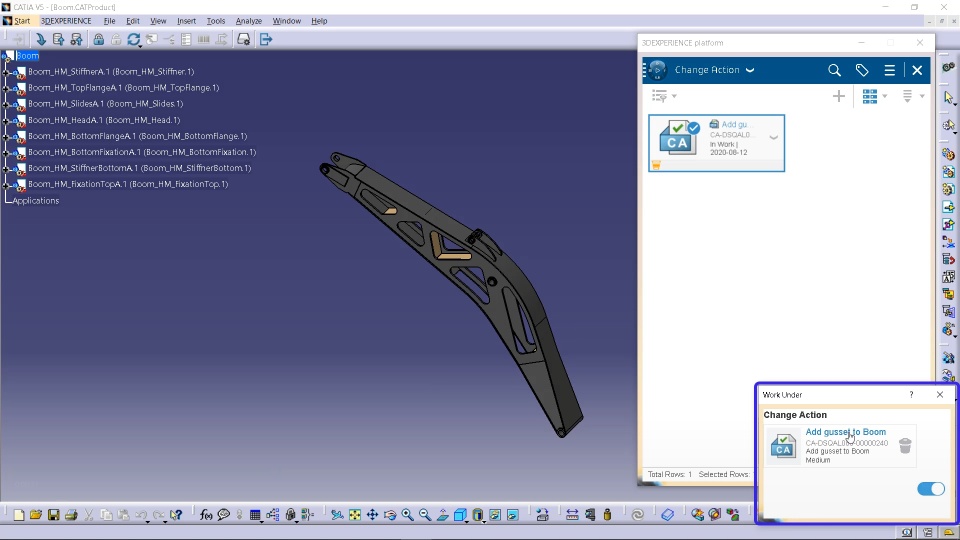This screenshot has height=540, width=960.
Task: Toggle the selection checkmark on the CA card
Action: (x=693, y=128)
